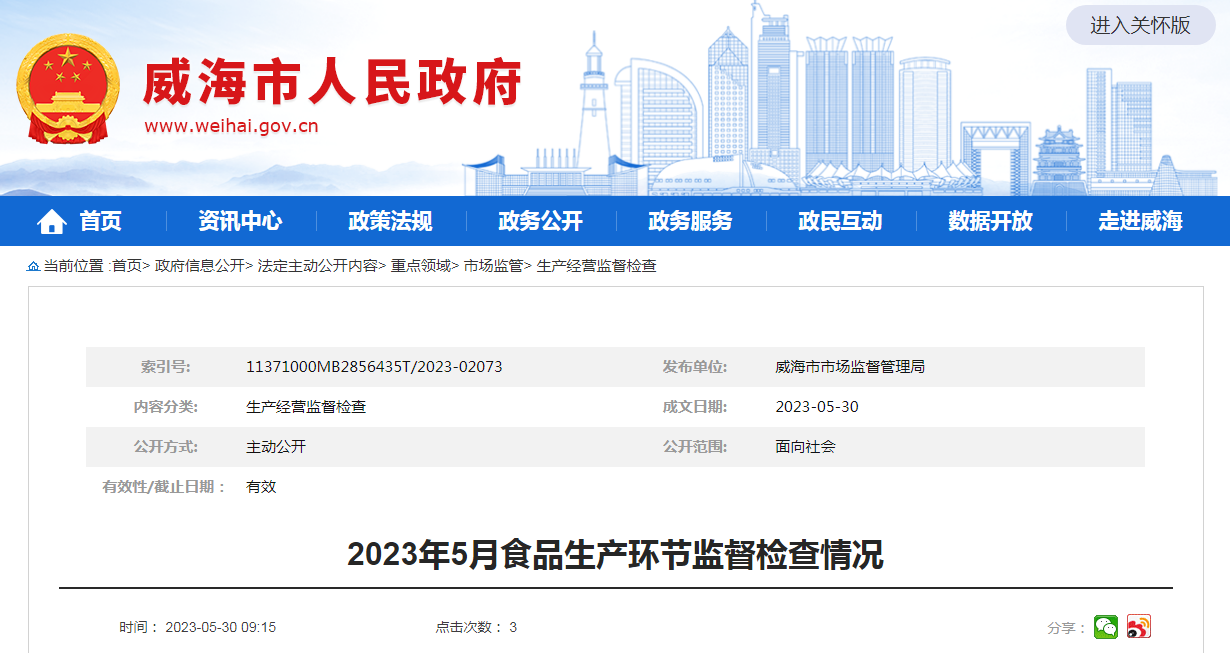Click the 索引号 label
Screen dimensions: 1230x653
(x=165, y=367)
